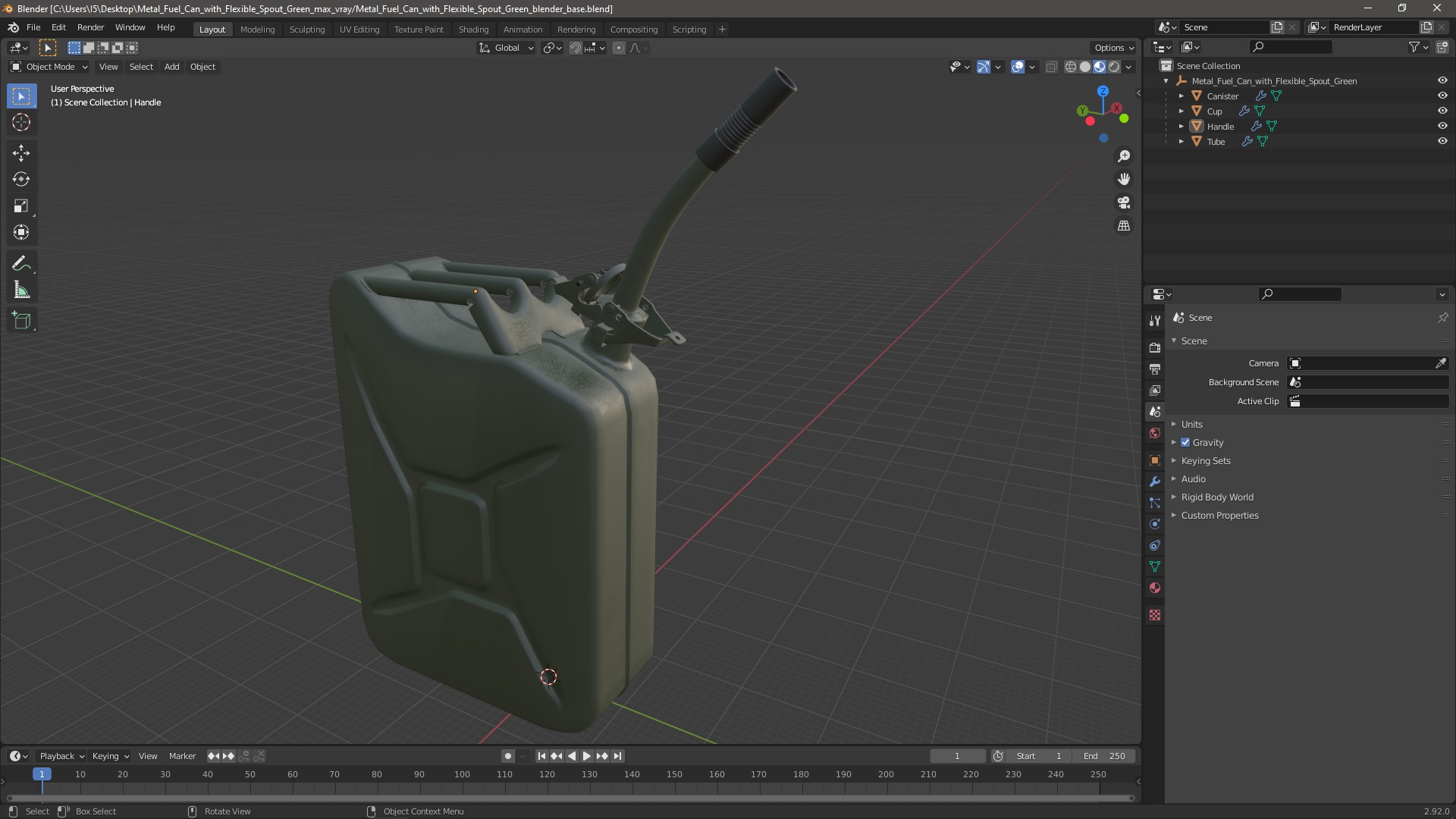1456x819 pixels.
Task: Click the frame 1 playhead marker
Action: (x=42, y=774)
